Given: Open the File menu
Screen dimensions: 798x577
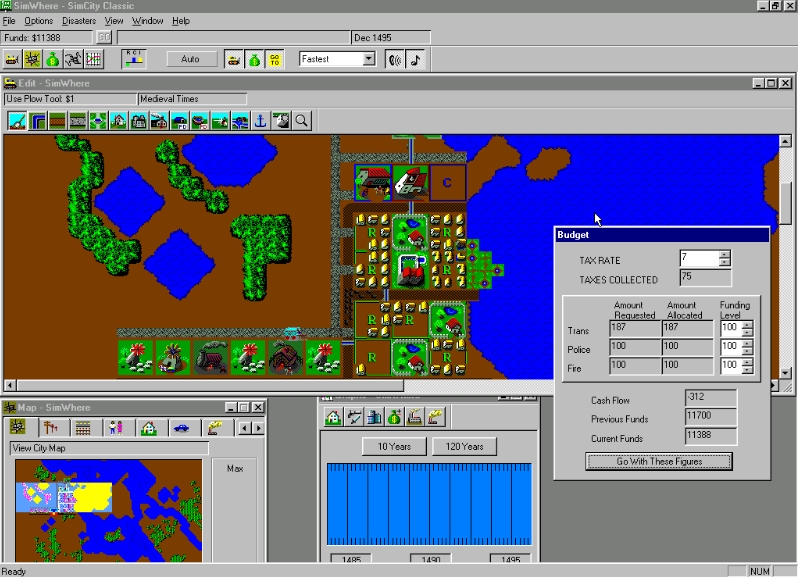Looking at the screenshot, I should point(9,21).
